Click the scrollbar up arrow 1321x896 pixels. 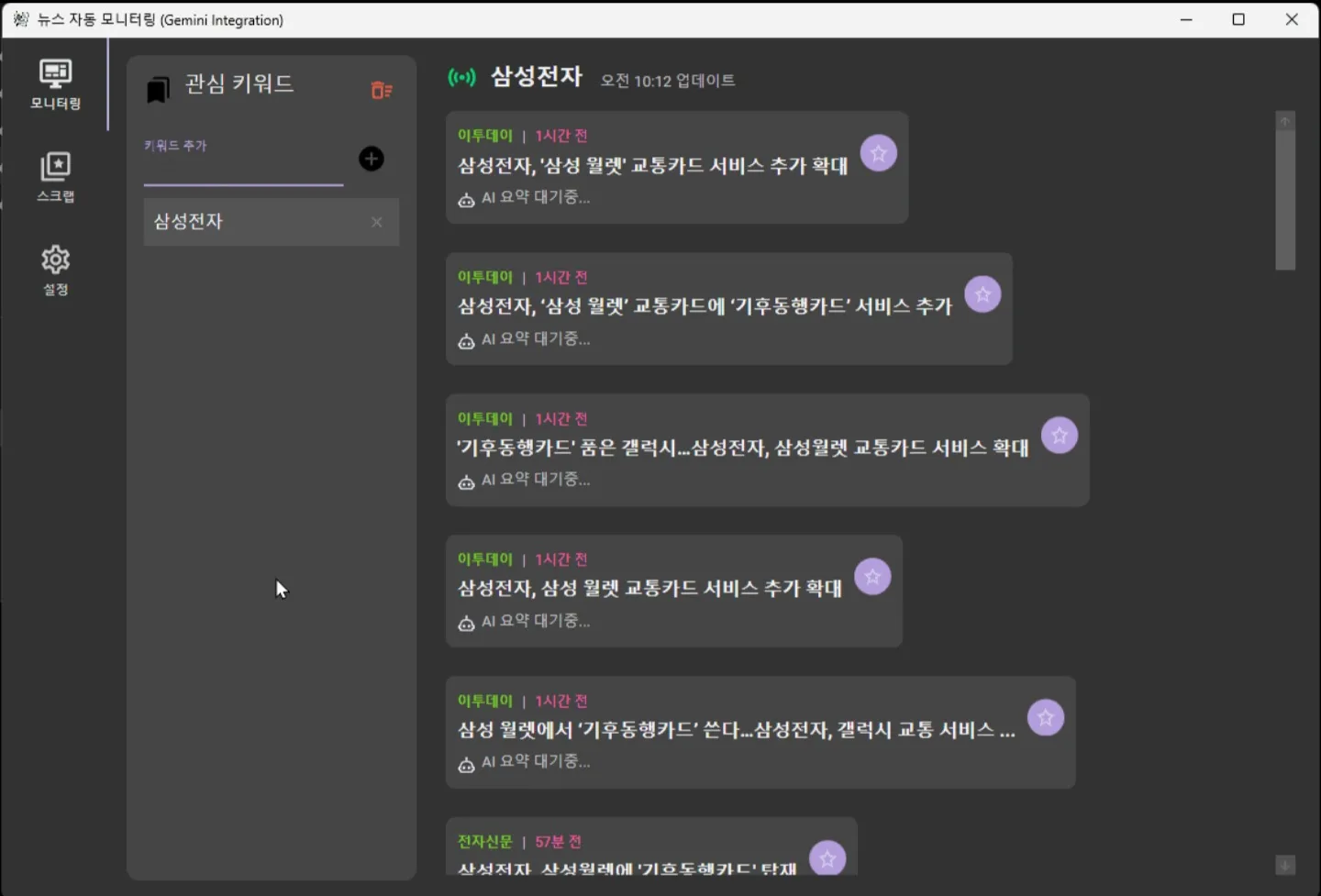coord(1285,121)
